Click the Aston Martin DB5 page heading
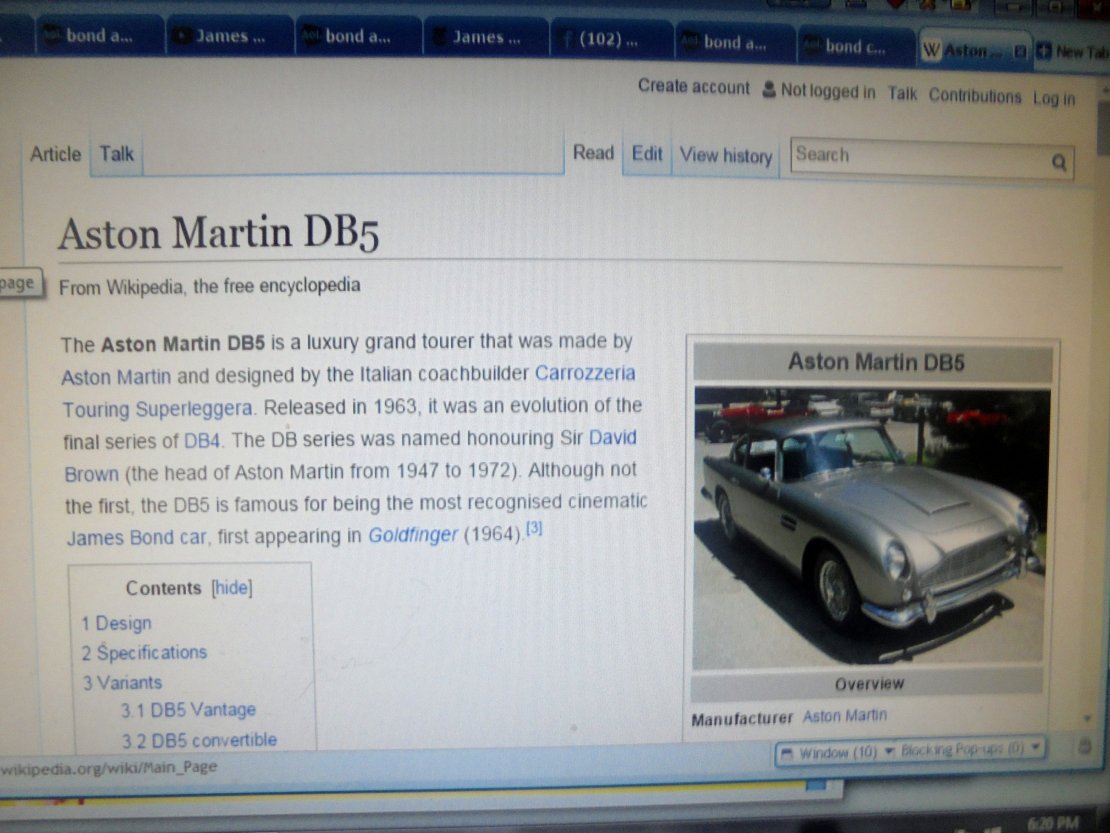The height and width of the screenshot is (833, 1110). [x=218, y=233]
